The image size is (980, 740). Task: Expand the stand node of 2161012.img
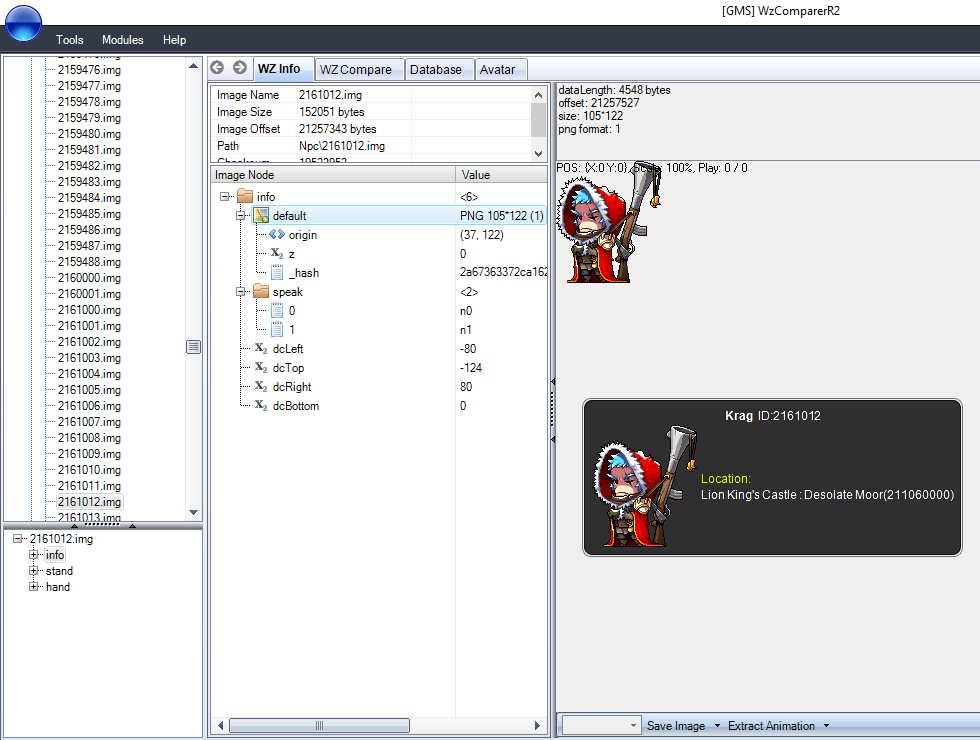pyautogui.click(x=33, y=571)
